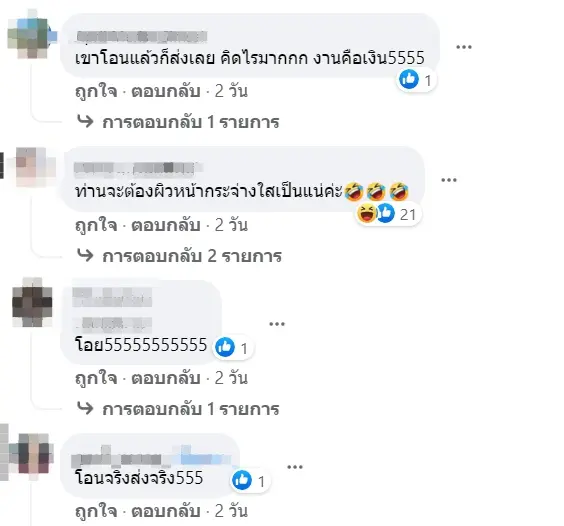Open three-dot menu beside โอนจริงส่งจริง555 comment
Image resolution: width=564 pixels, height=526 pixels.
pyautogui.click(x=295, y=467)
